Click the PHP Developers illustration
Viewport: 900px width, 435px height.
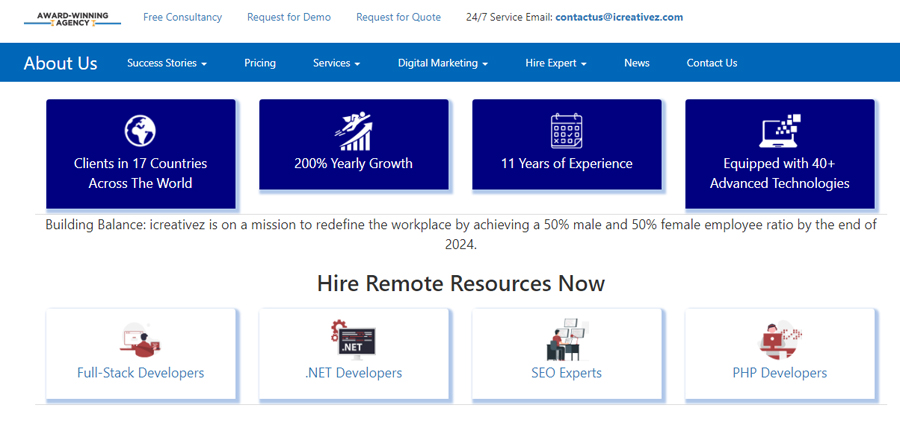click(x=779, y=340)
